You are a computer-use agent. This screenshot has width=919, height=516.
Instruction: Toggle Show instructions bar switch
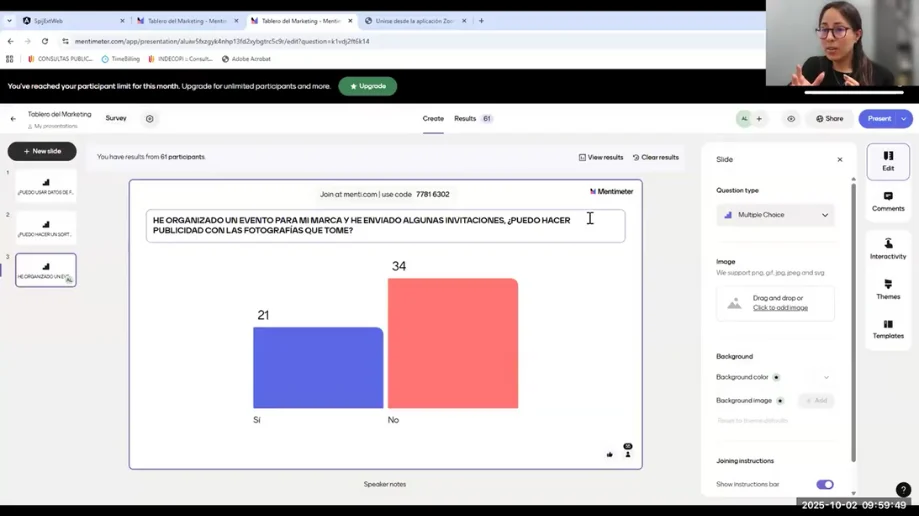tap(824, 484)
